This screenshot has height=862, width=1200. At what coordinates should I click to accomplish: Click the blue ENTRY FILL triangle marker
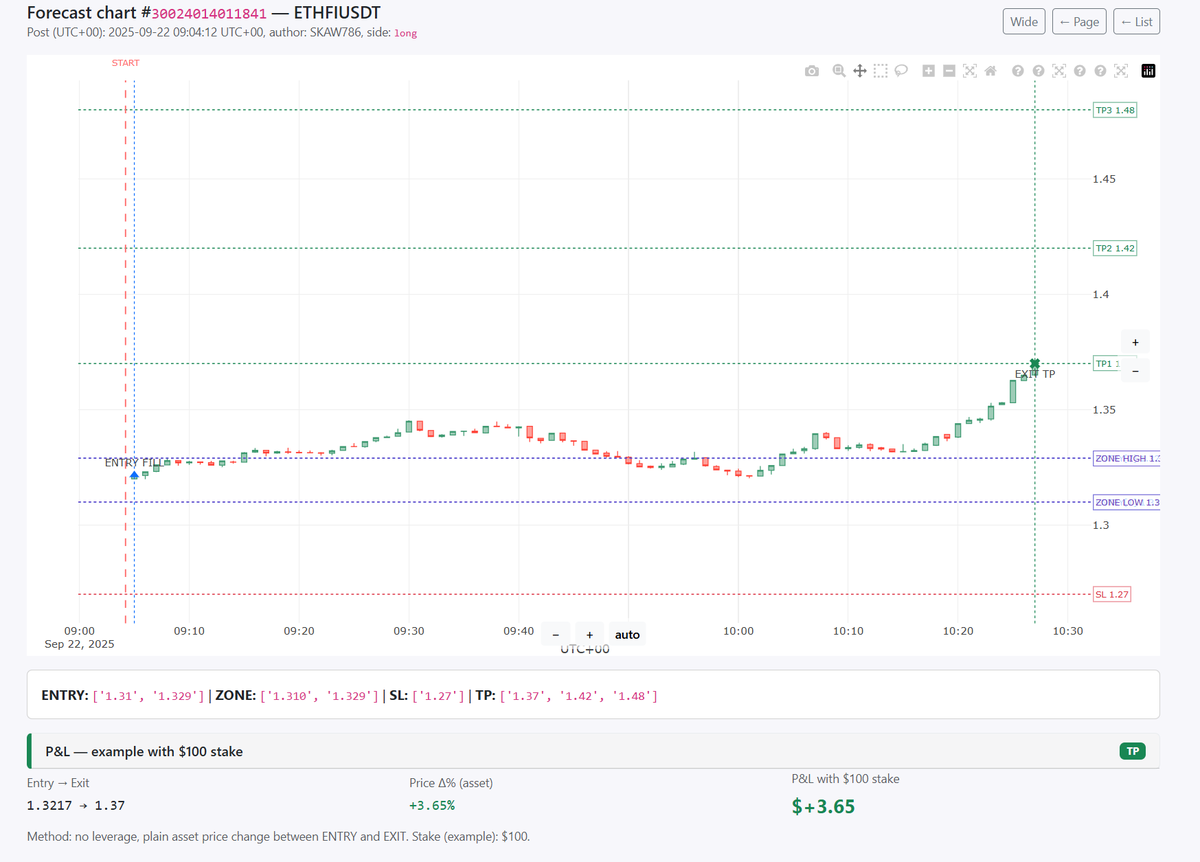pos(134,475)
